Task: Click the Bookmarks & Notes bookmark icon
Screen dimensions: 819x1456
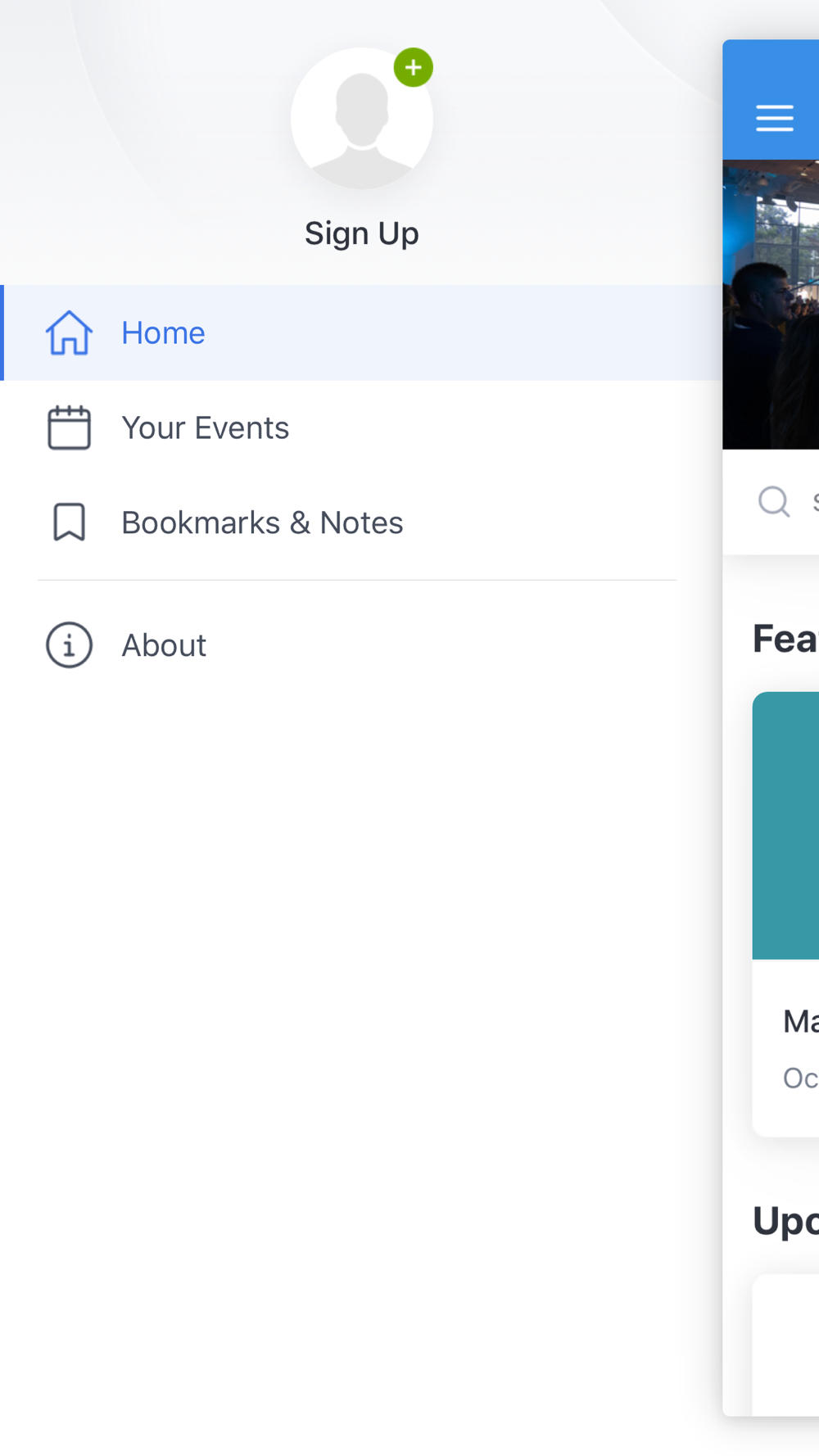Action: pos(69,522)
